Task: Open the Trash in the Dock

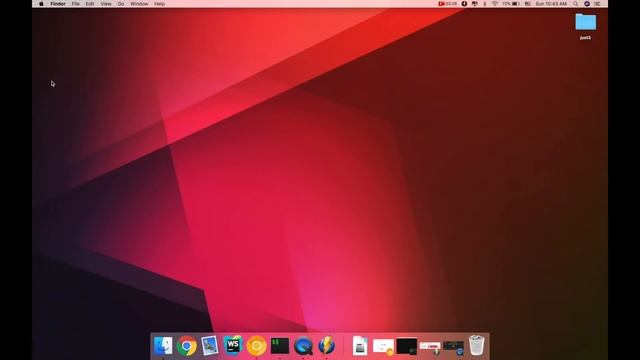Action: click(476, 345)
